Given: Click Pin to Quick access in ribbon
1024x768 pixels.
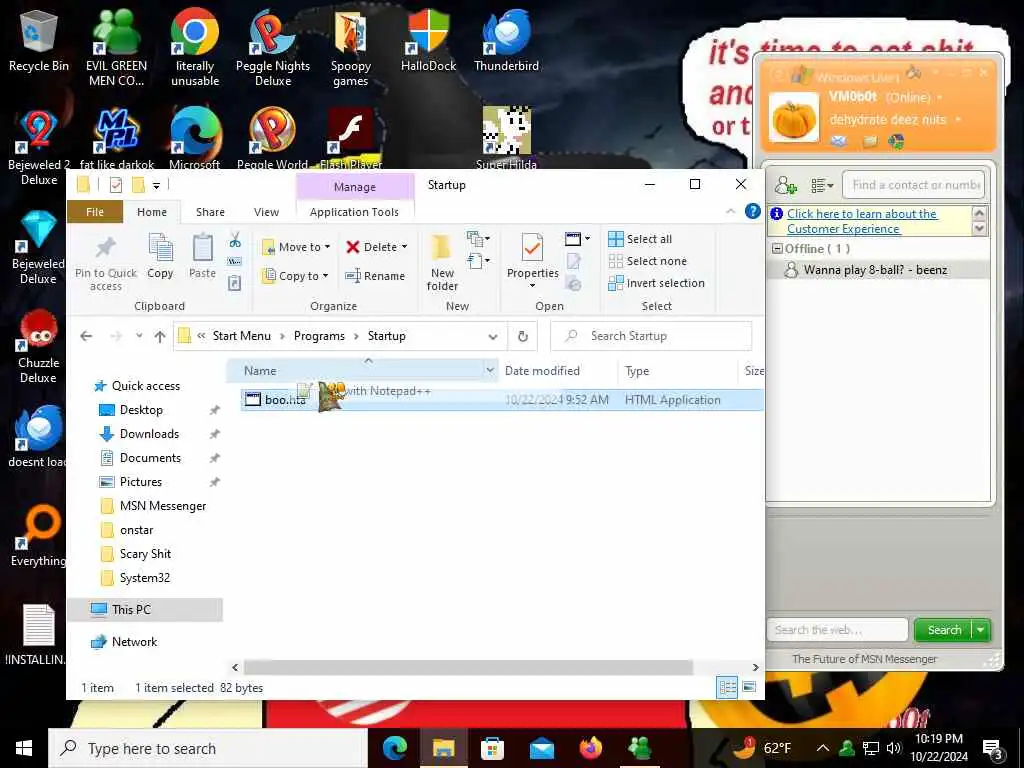Looking at the screenshot, I should 105,263.
